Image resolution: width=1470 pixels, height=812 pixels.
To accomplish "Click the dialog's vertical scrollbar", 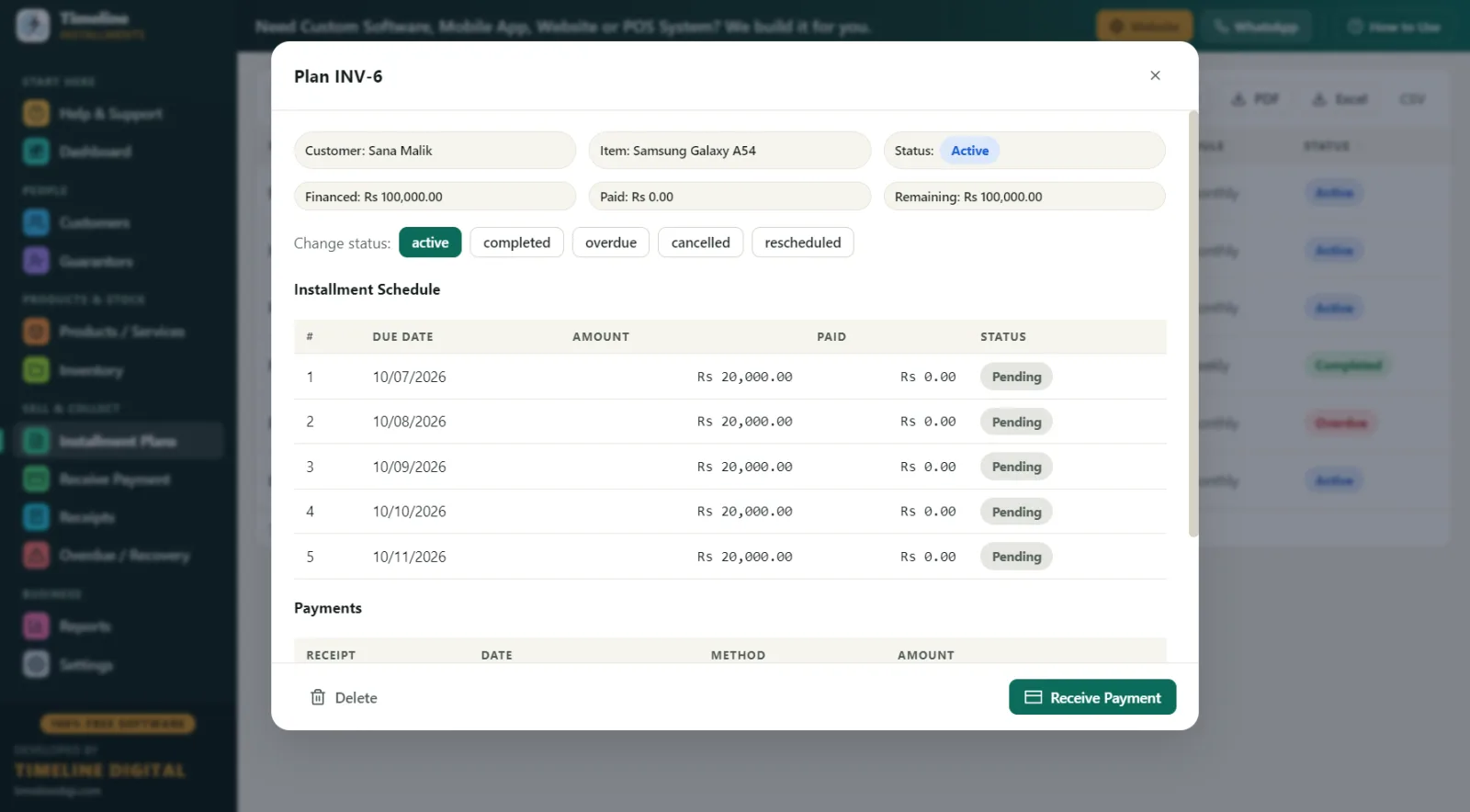I will coord(1193,323).
